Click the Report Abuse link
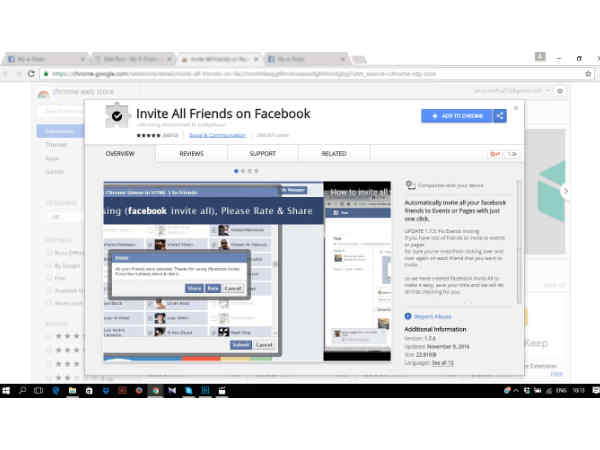Image resolution: width=600 pixels, height=450 pixels. [x=432, y=316]
